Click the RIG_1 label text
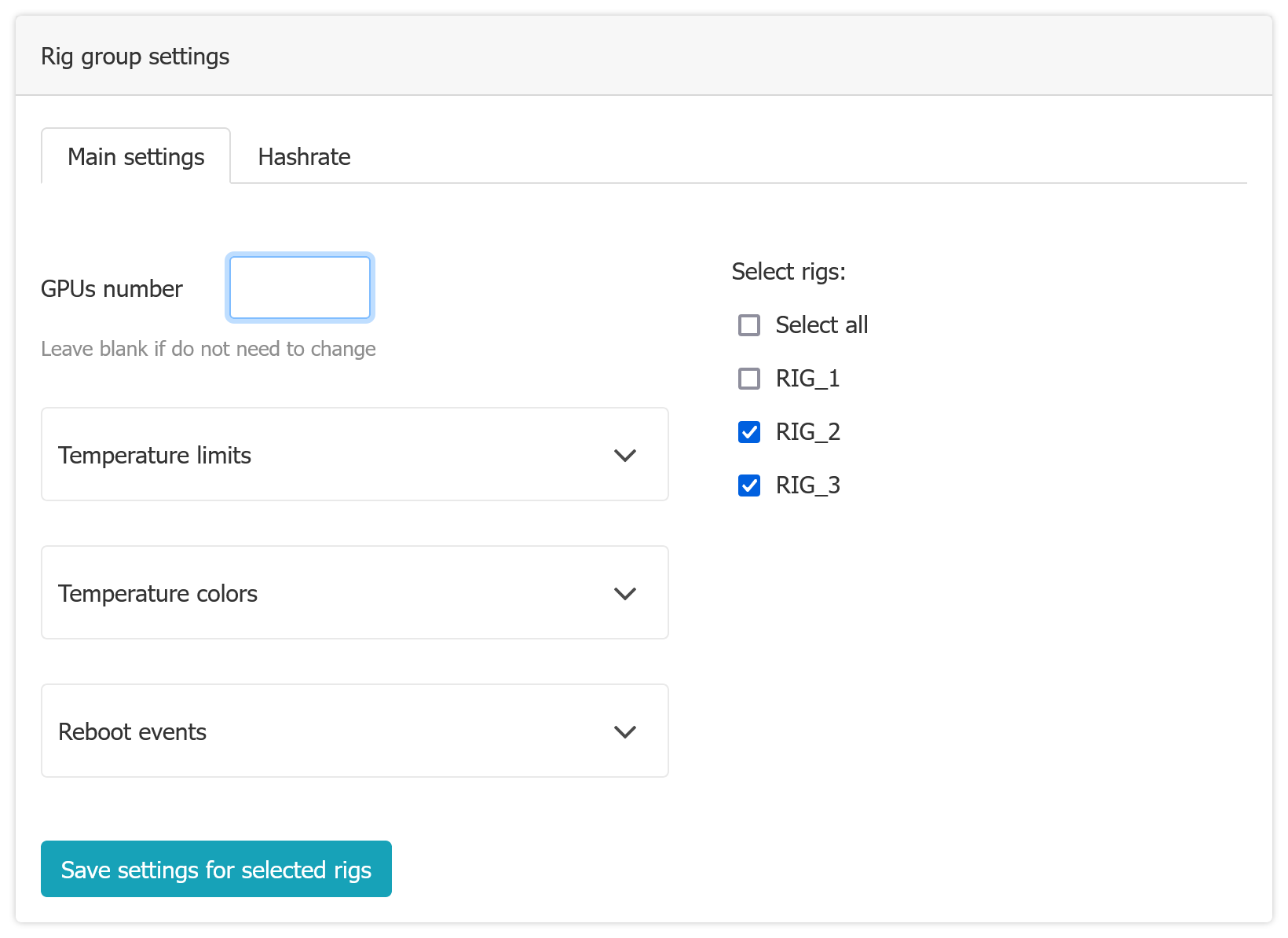This screenshot has height=938, width=1288. tap(807, 379)
